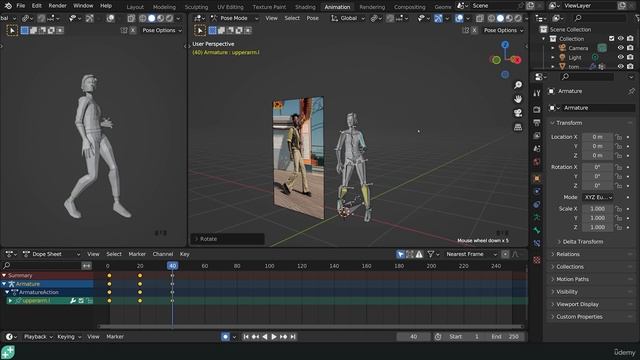640x360 pixels.
Task: Switch to Layout workspace tab
Action: [x=135, y=7]
